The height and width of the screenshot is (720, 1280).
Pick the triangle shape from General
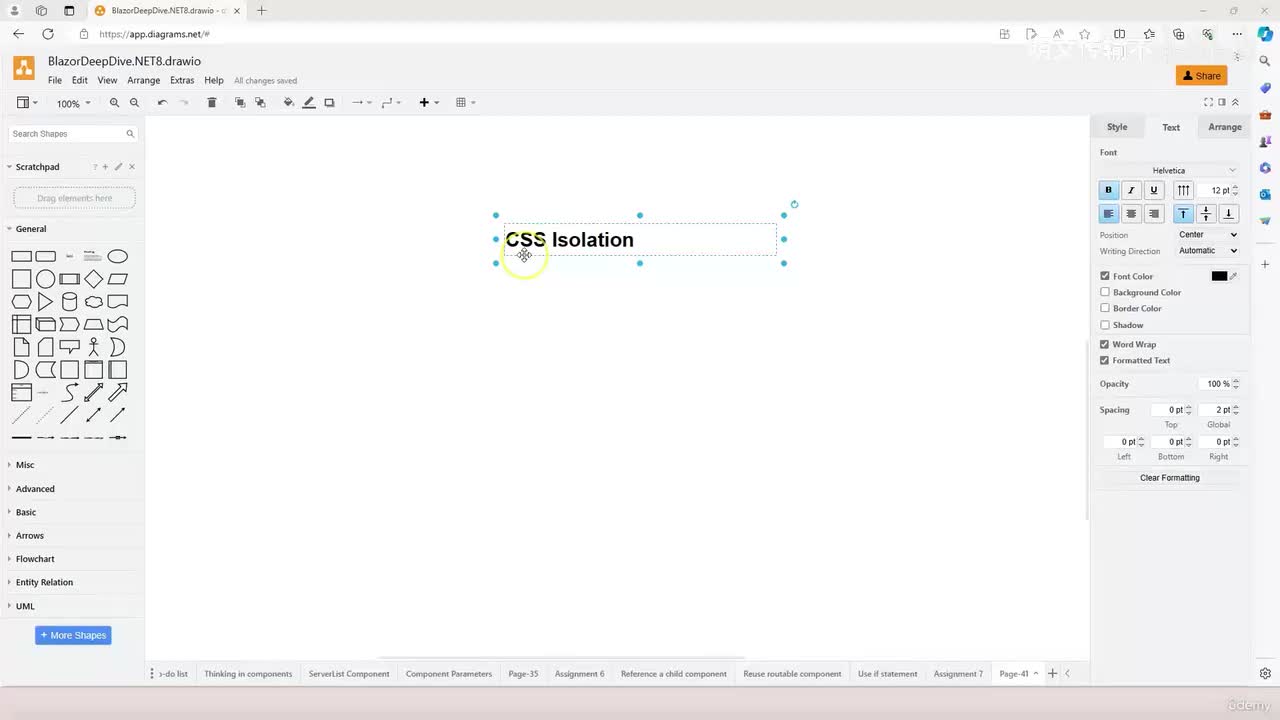point(45,302)
